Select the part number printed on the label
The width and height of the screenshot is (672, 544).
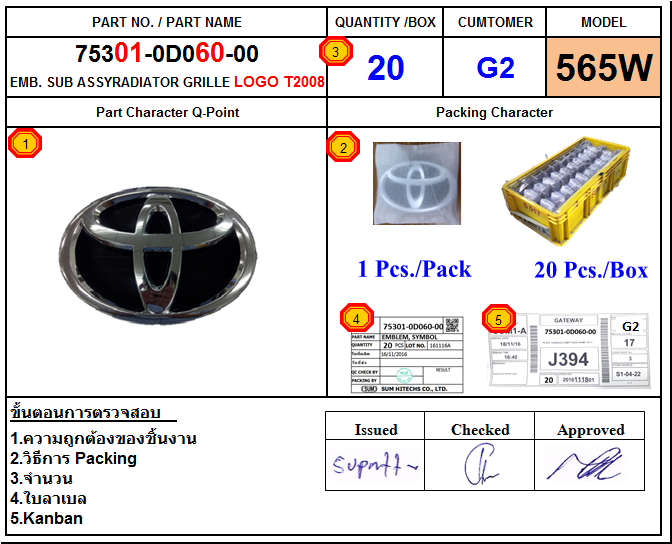click(x=413, y=327)
